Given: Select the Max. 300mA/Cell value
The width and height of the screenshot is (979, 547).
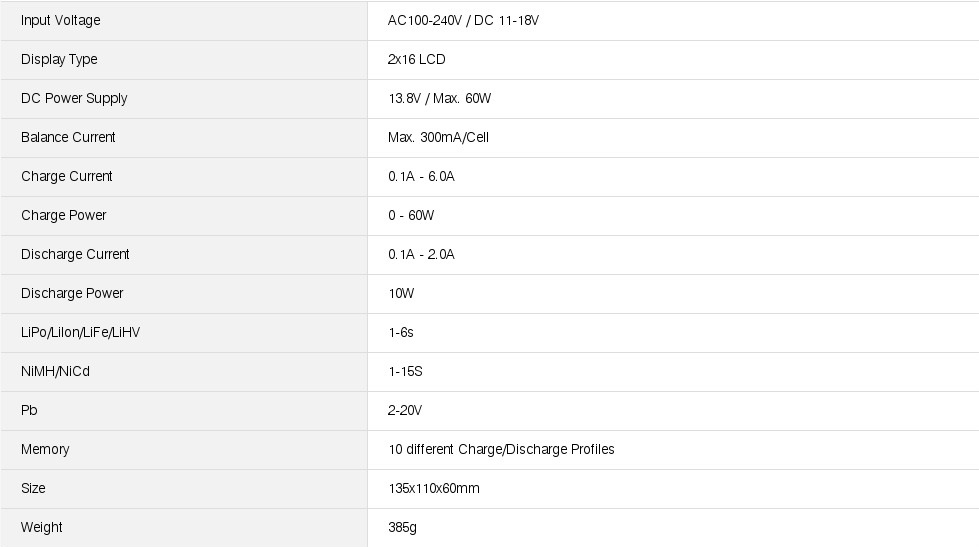Looking at the screenshot, I should click(x=438, y=137).
